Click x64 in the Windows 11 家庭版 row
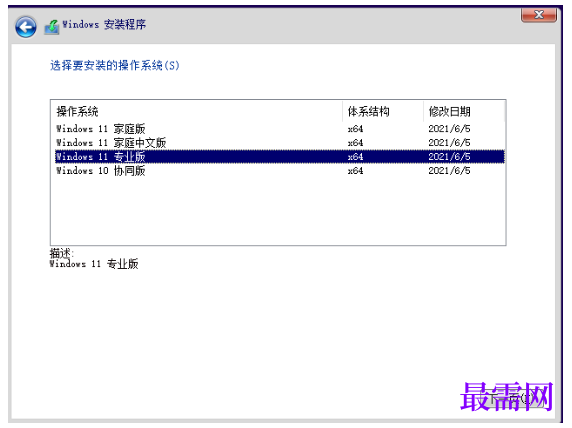The height and width of the screenshot is (428, 572). pos(355,129)
